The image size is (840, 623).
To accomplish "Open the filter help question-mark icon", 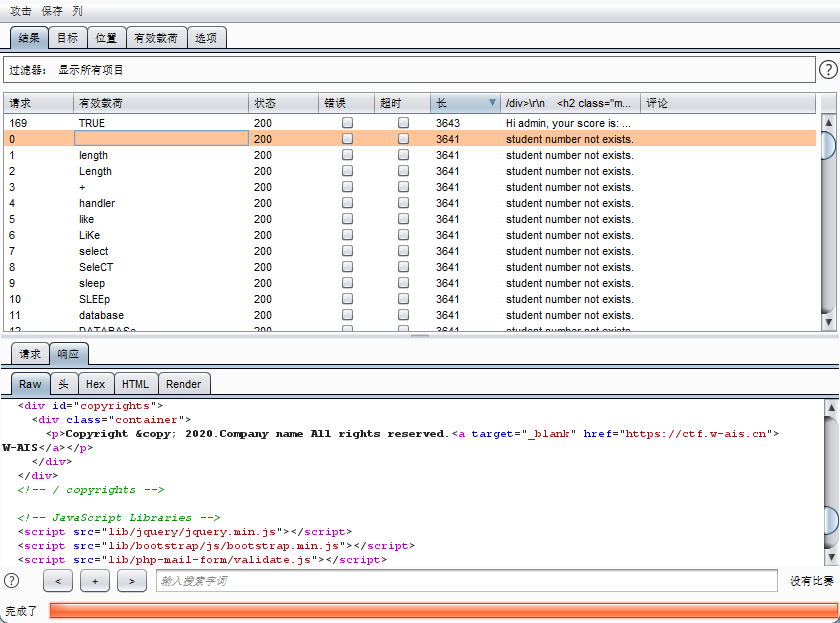I will [x=828, y=70].
